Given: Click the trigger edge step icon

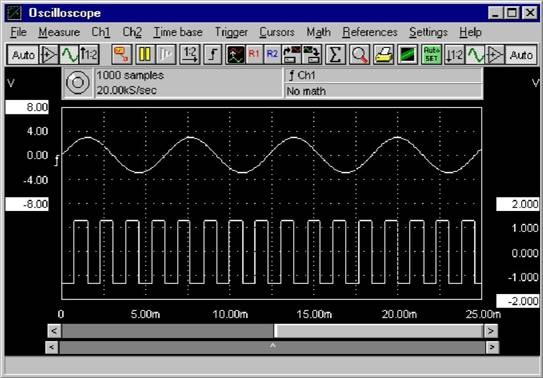Looking at the screenshot, I should (x=212, y=55).
